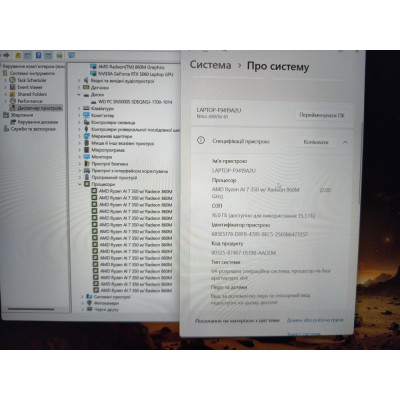Click the info icon beside Специфікації пристрою

pos(201,140)
